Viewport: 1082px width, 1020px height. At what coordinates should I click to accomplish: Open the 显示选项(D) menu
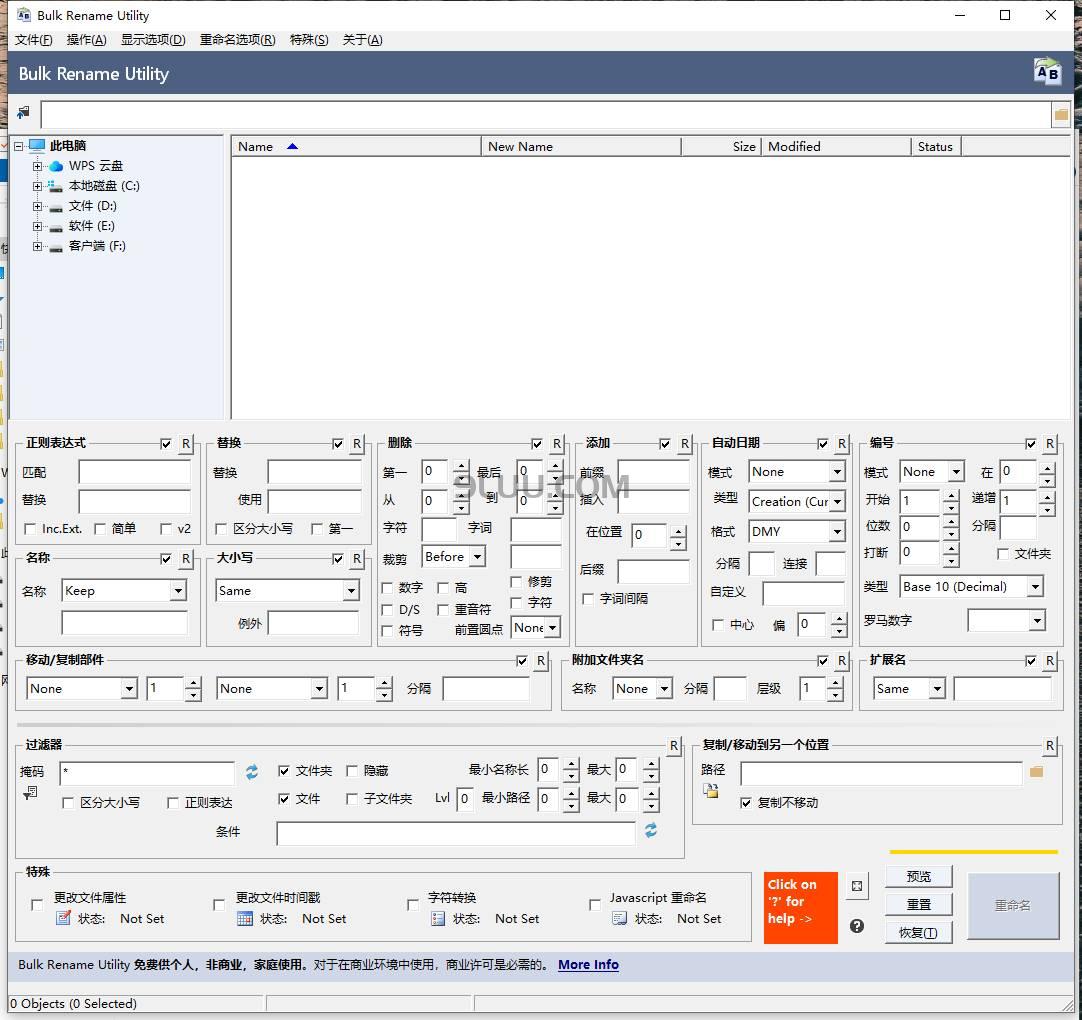click(153, 40)
